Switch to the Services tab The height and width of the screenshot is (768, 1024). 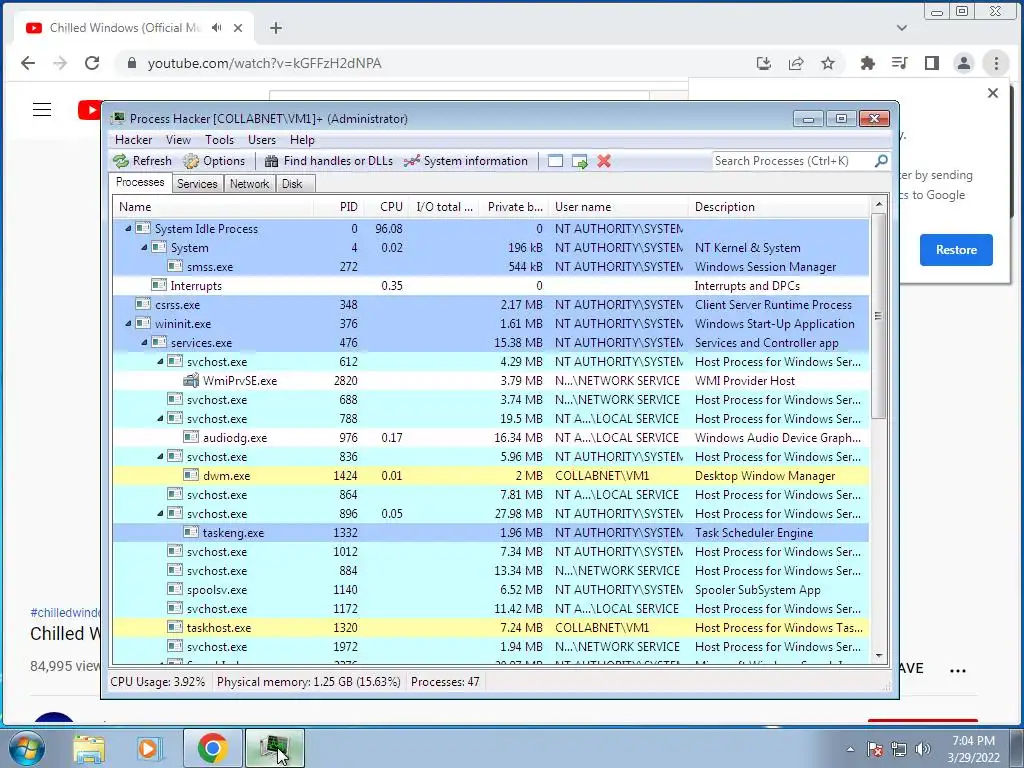(197, 184)
